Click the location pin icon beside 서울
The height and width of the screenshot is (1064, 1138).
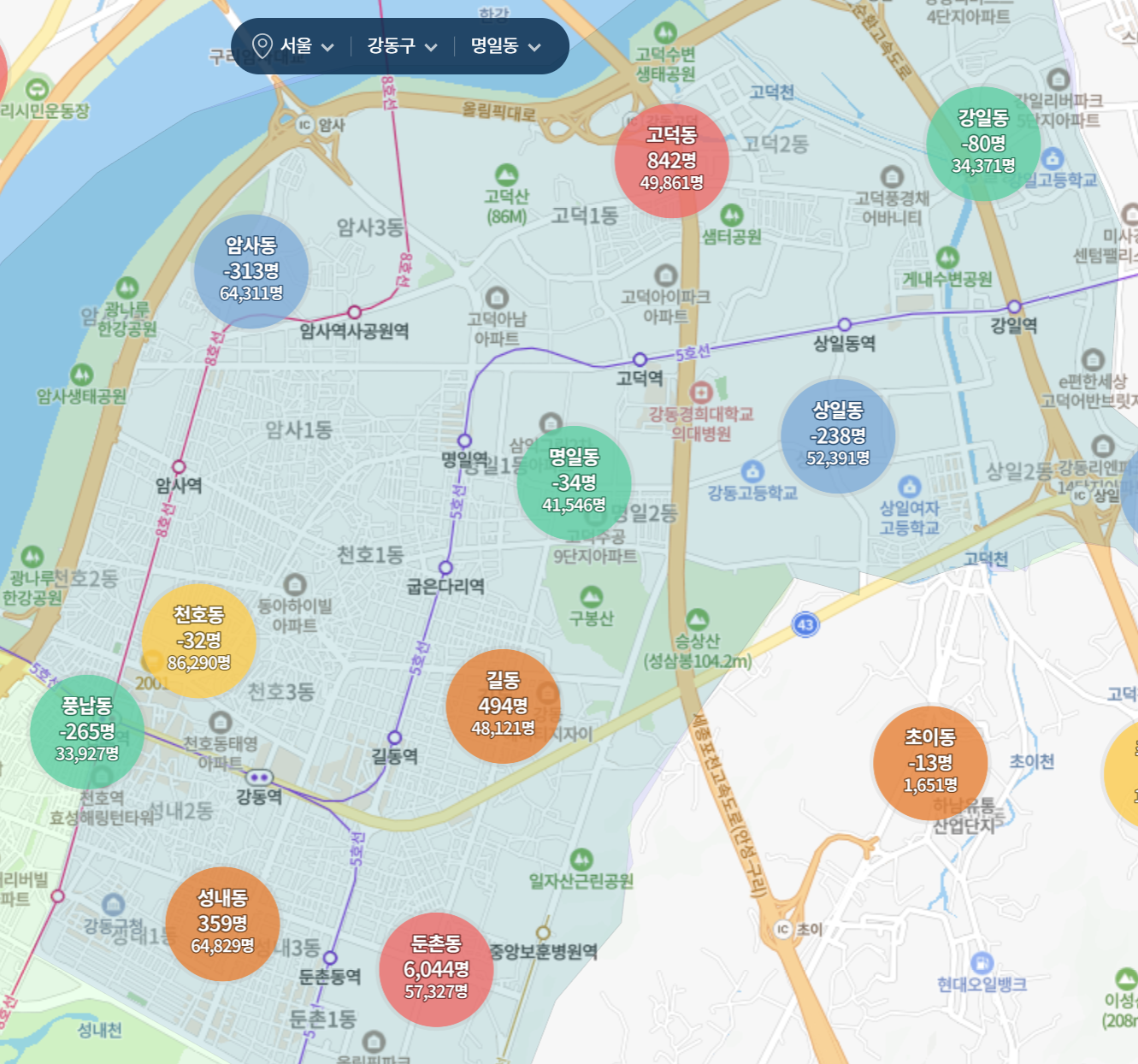click(262, 46)
